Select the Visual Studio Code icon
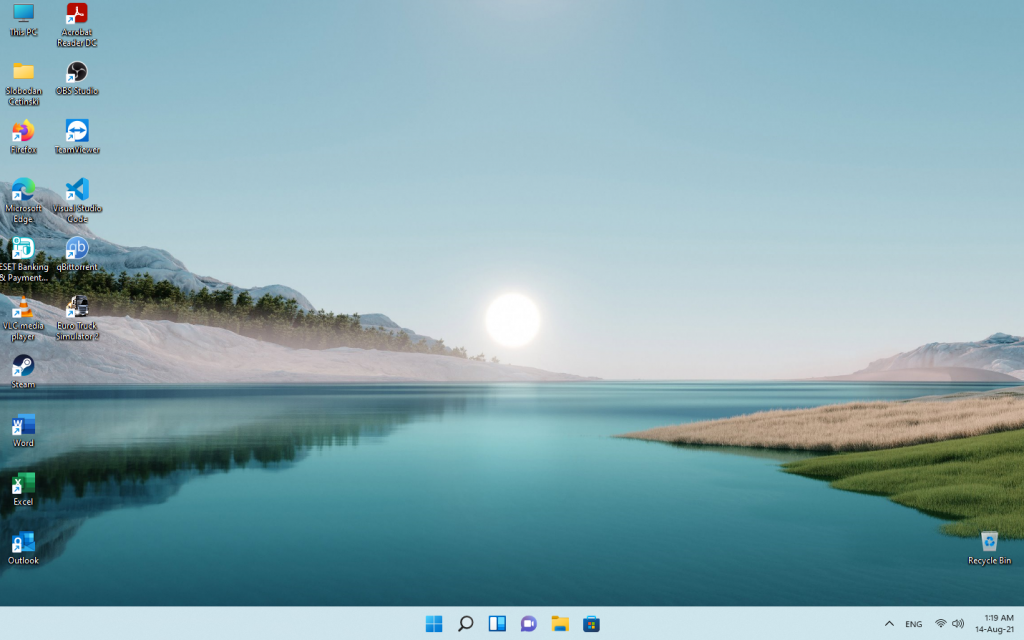The width and height of the screenshot is (1024, 640). [x=77, y=190]
